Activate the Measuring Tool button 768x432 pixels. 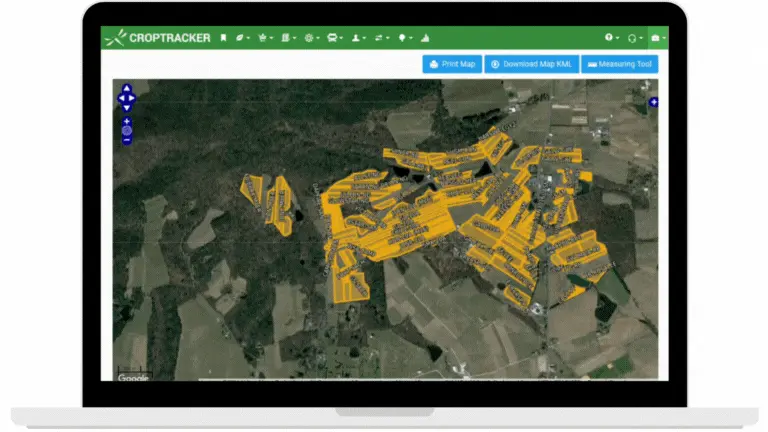tap(620, 64)
